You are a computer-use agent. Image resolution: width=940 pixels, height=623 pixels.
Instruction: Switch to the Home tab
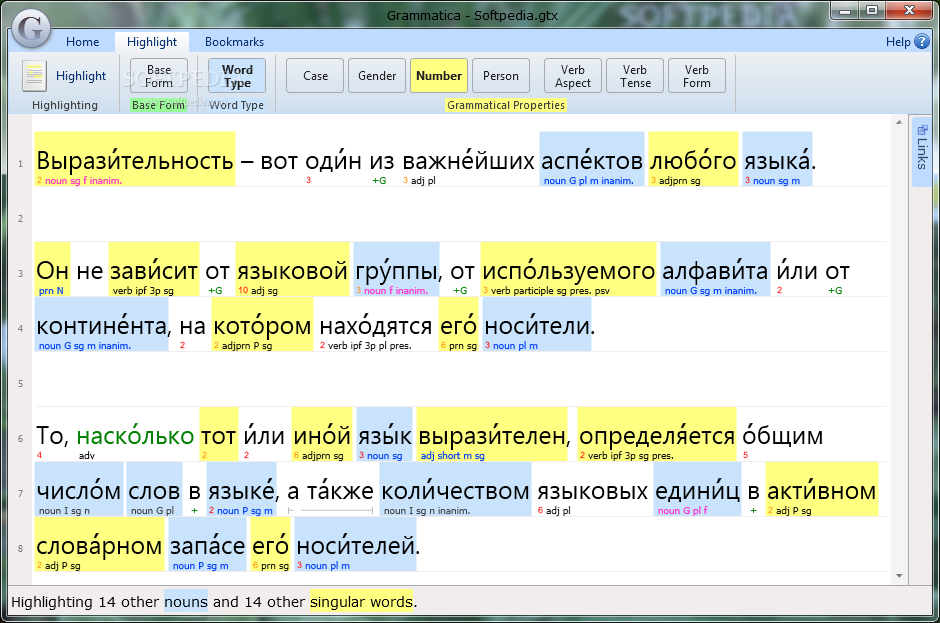83,41
